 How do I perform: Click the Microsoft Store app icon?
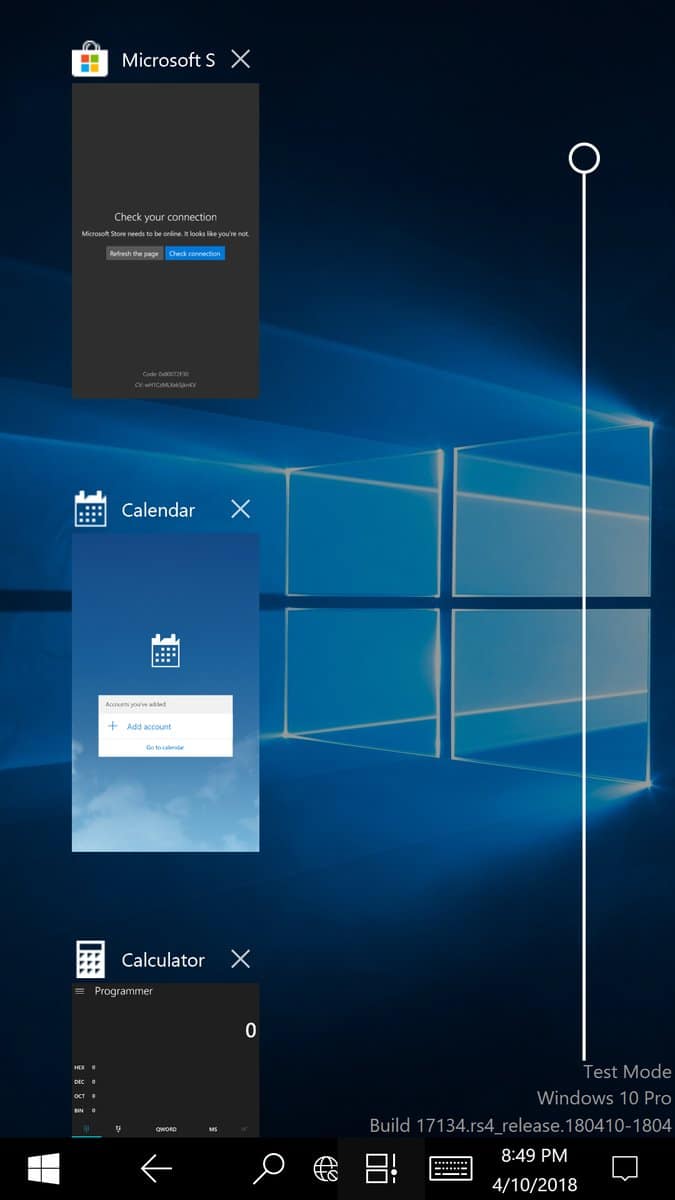pos(90,60)
